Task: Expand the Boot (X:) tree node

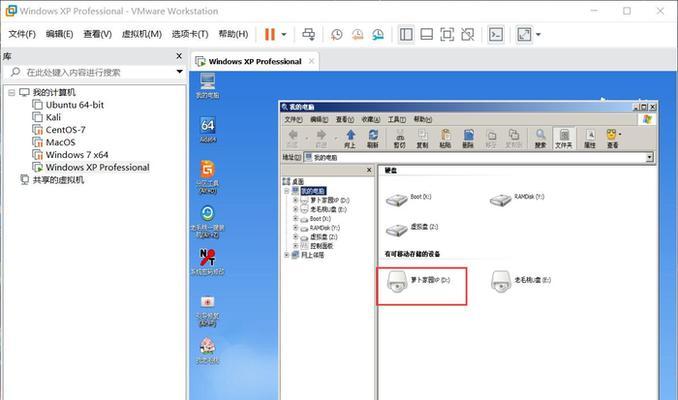Action: 296,219
